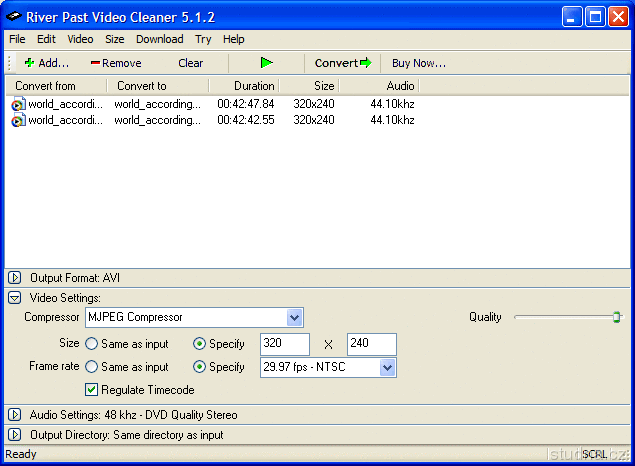635x466 pixels.
Task: Click the River Past app title icon
Action: coord(16,17)
